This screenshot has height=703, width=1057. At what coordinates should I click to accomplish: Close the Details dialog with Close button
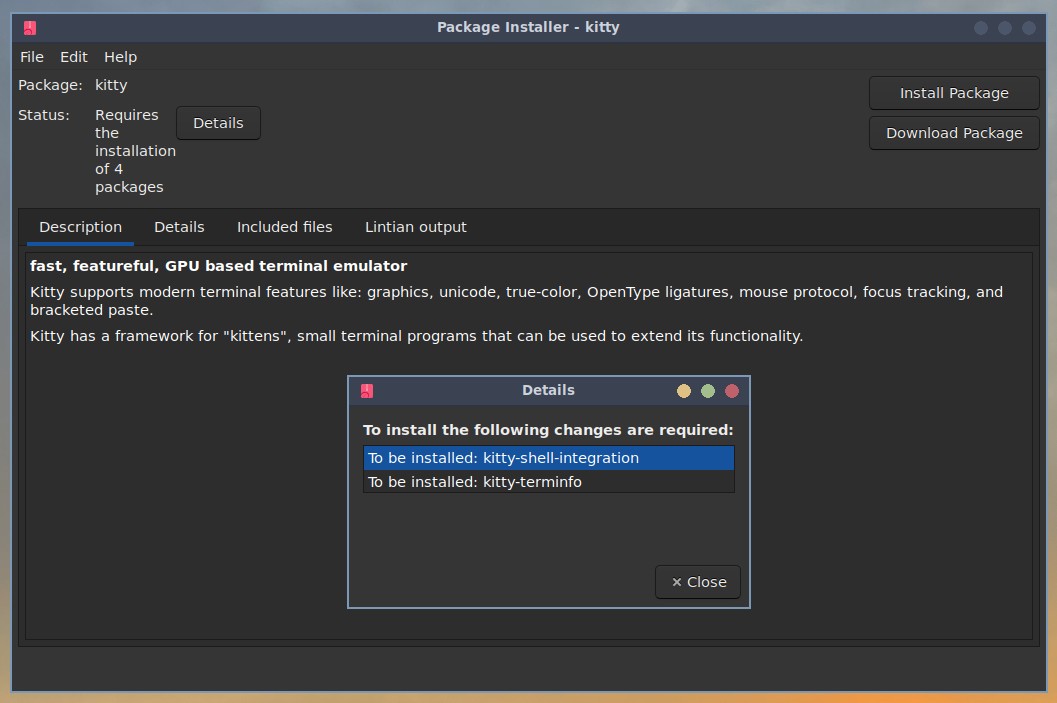(698, 582)
